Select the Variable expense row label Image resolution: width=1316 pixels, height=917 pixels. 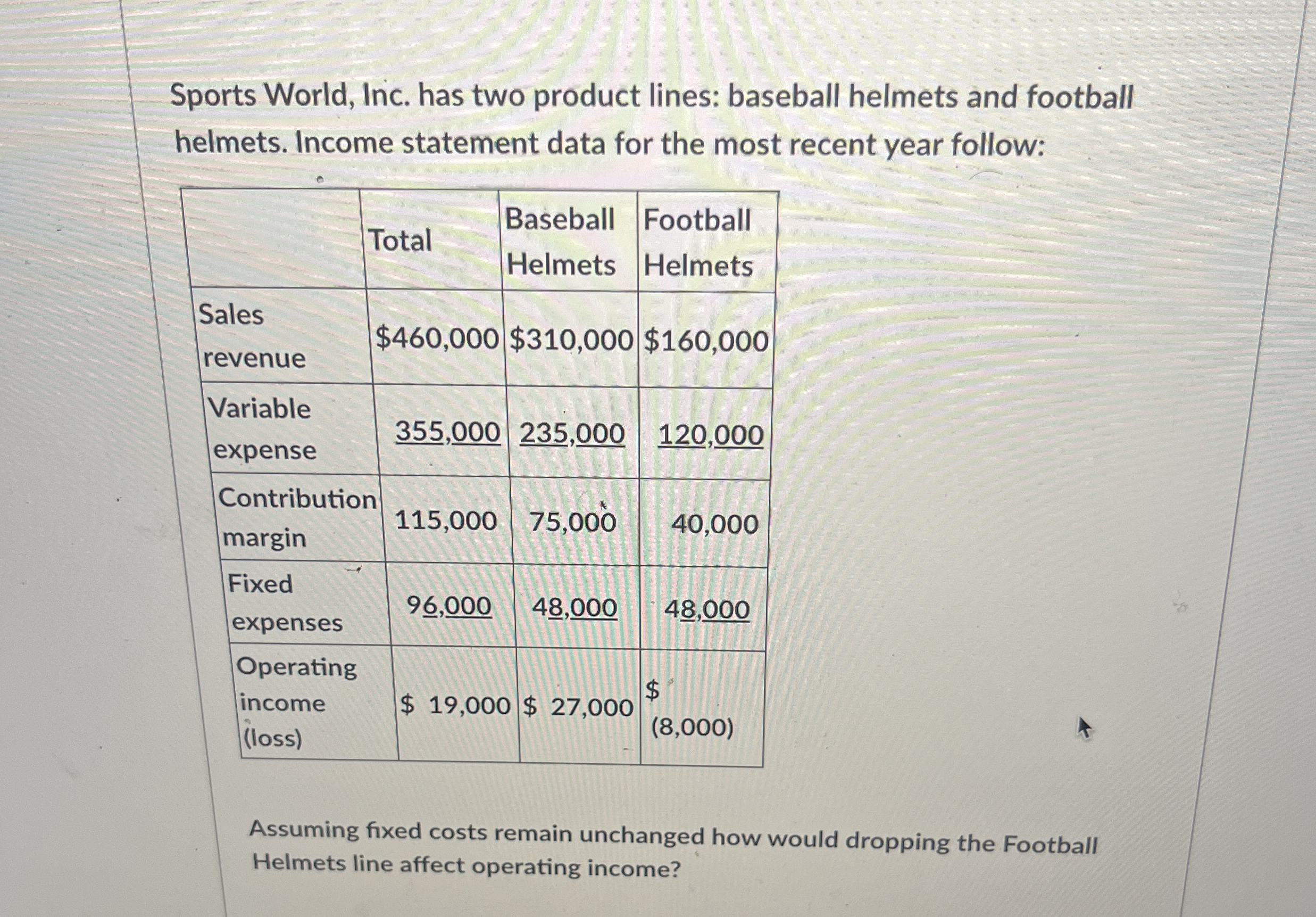pyautogui.click(x=262, y=429)
